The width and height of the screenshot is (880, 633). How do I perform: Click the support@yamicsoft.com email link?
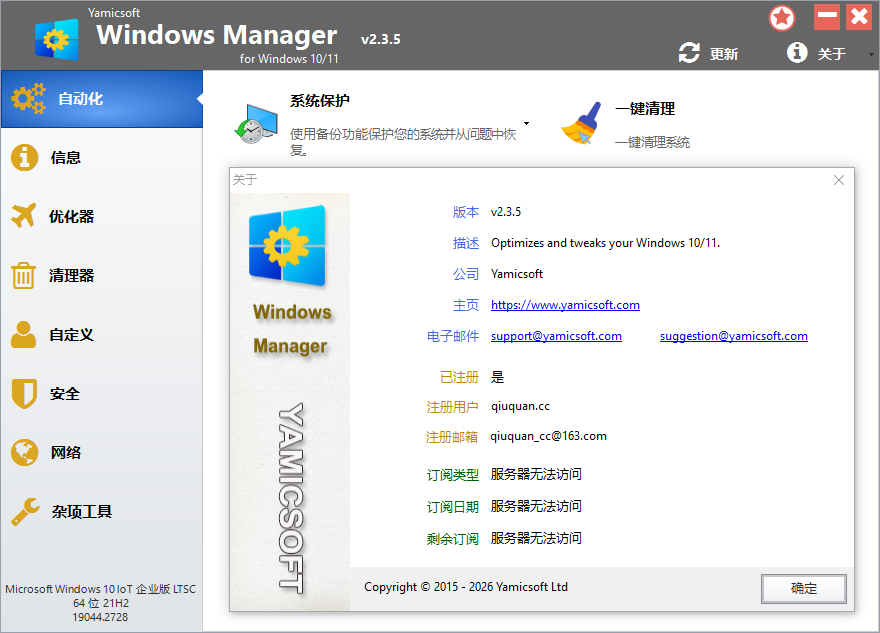[556, 336]
